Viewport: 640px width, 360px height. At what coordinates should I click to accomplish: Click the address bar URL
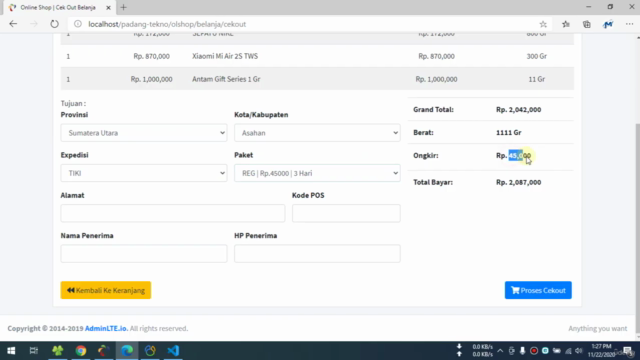click(x=167, y=24)
